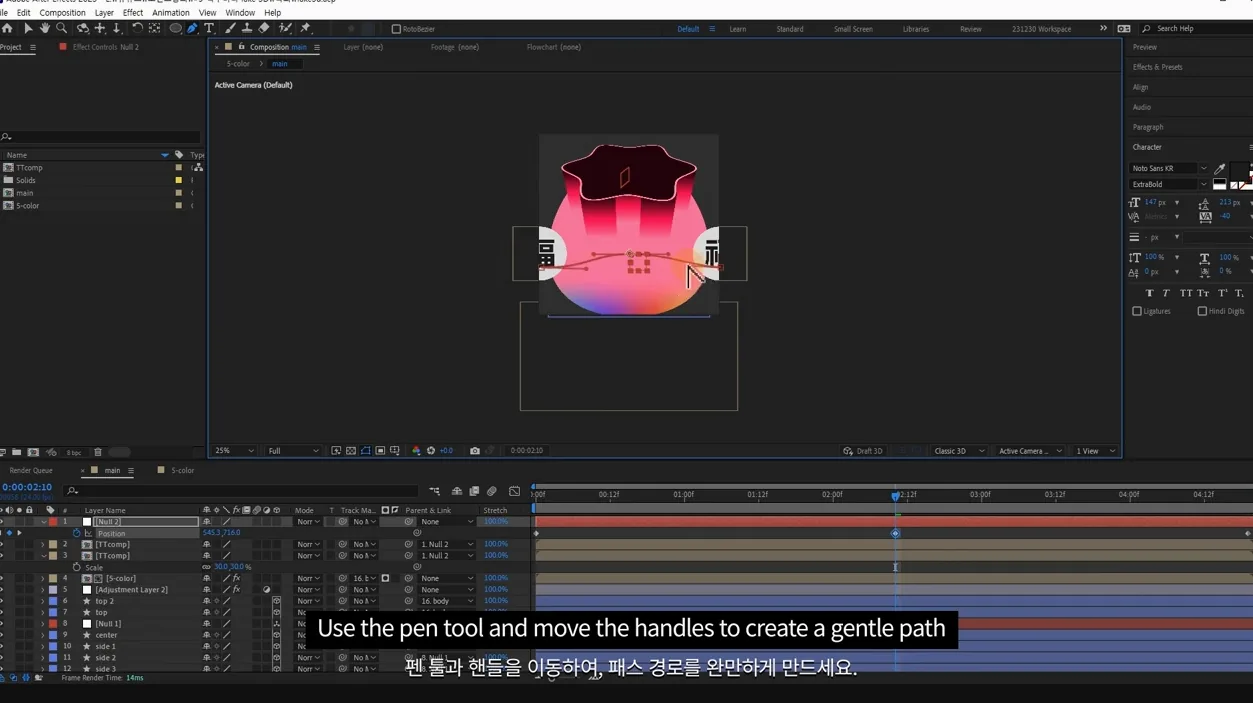1253x703 pixels.
Task: Enable the RotoBezier checkbox
Action: pyautogui.click(x=396, y=29)
